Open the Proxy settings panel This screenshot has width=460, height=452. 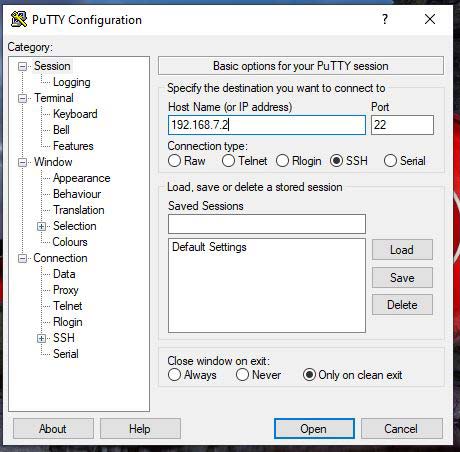(x=66, y=290)
